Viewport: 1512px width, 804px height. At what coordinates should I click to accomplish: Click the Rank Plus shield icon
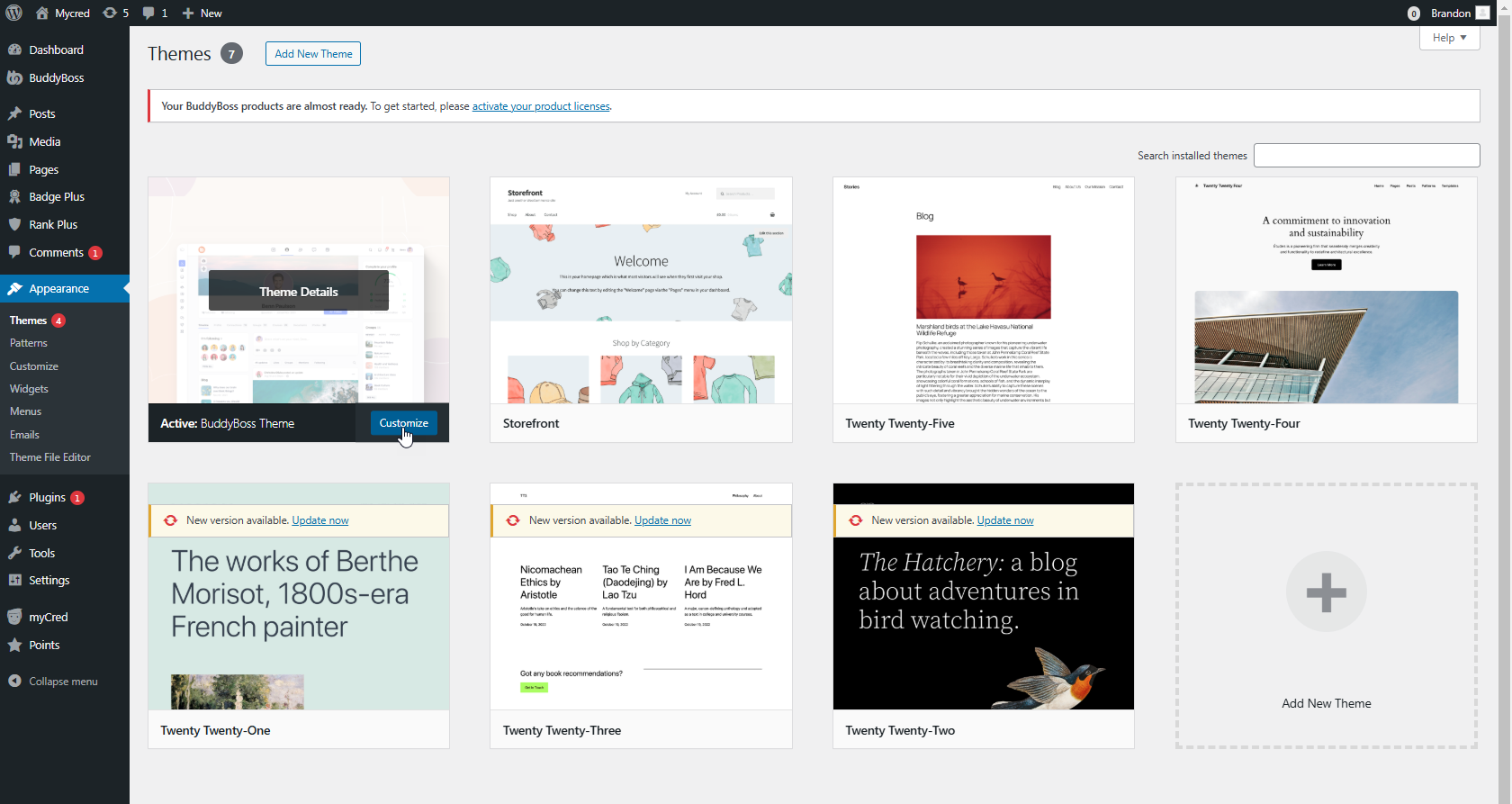coord(14,224)
